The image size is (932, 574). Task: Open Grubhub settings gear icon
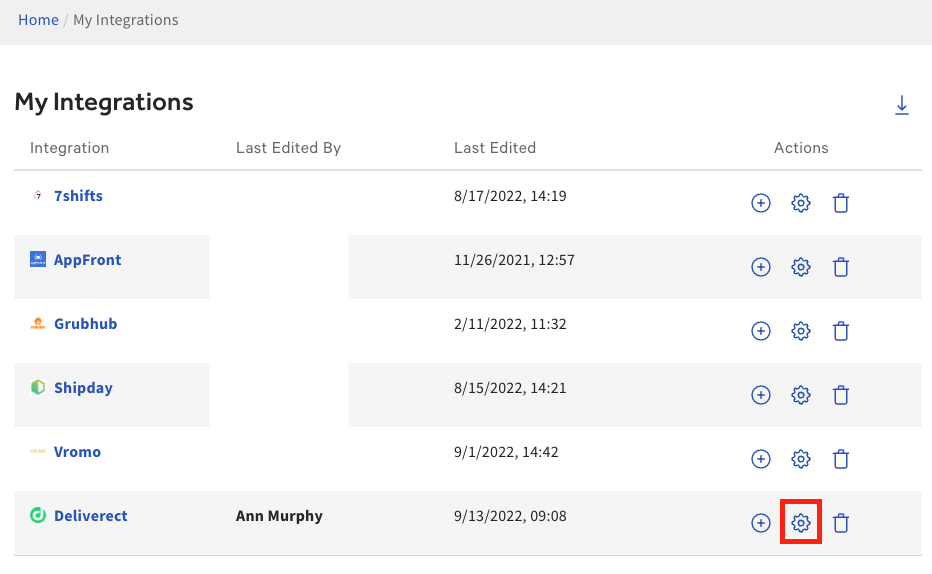(800, 331)
